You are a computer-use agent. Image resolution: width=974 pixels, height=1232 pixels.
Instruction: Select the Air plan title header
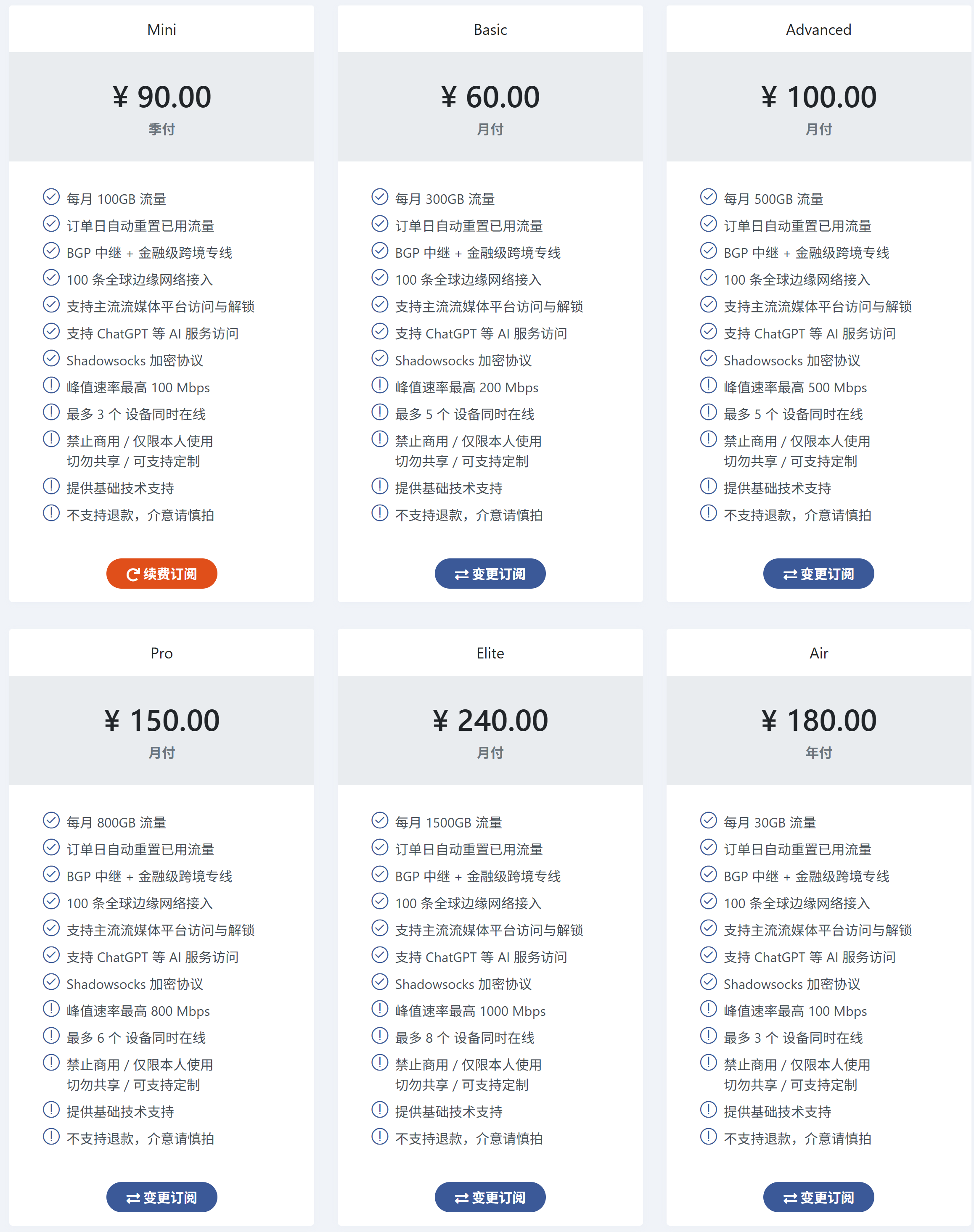tap(818, 653)
